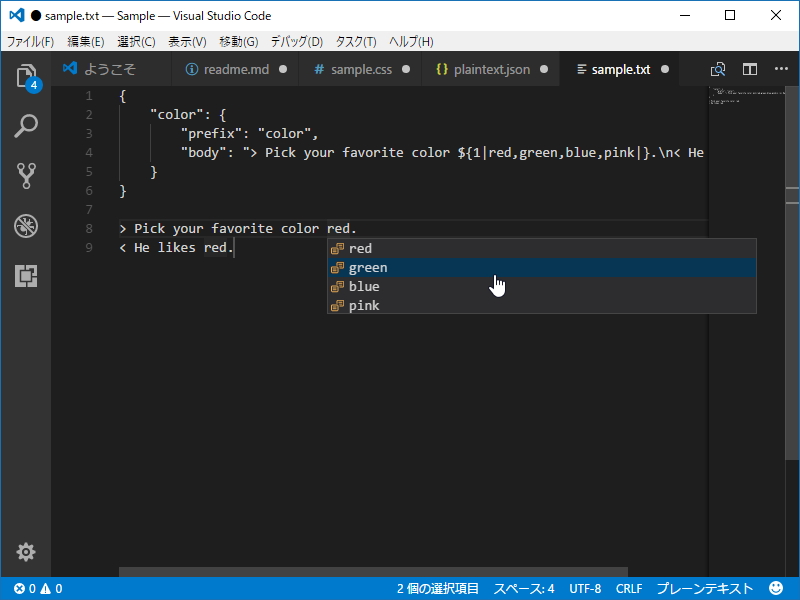Open the more actions ellipsis menu
800x600 pixels.
pyautogui.click(x=781, y=69)
